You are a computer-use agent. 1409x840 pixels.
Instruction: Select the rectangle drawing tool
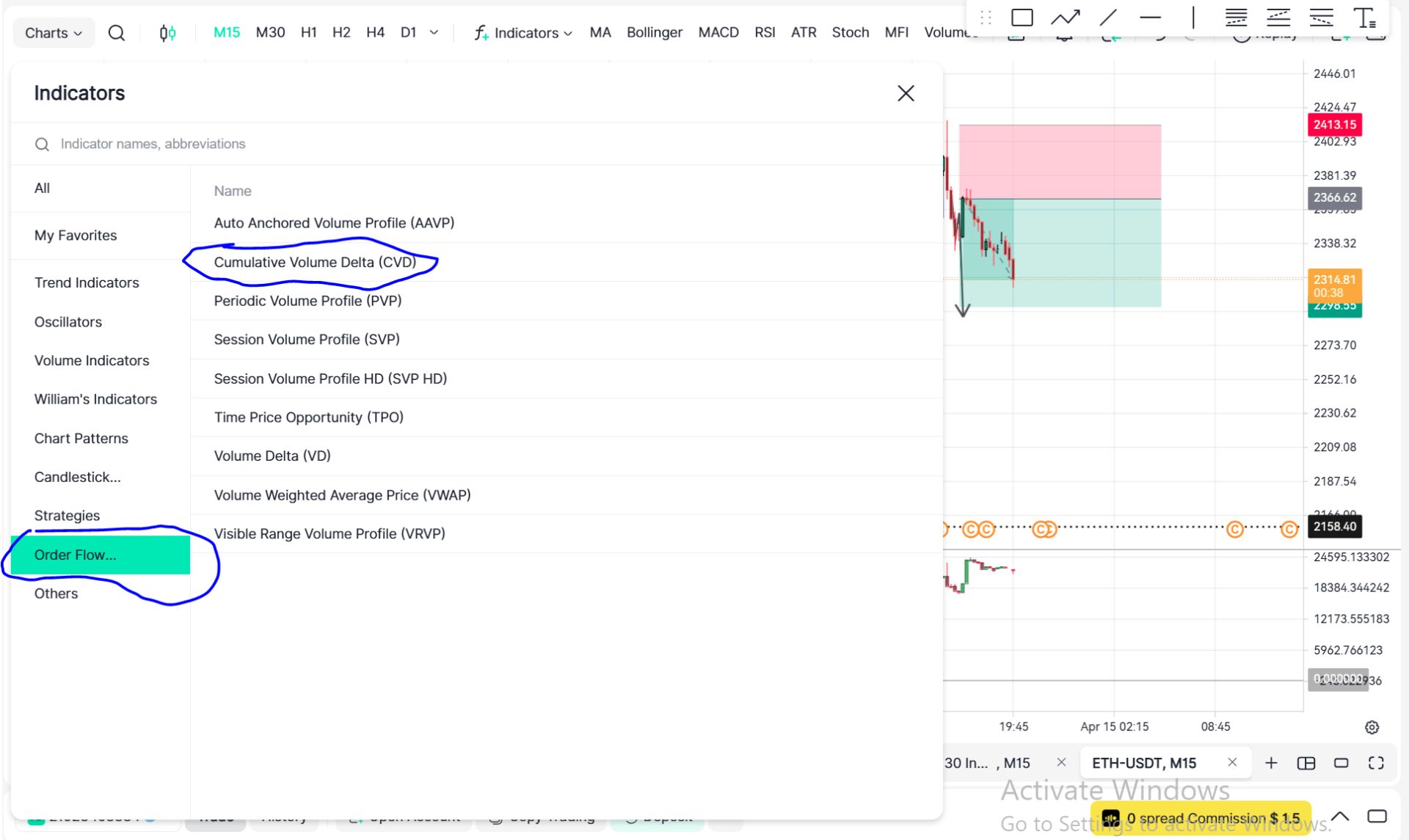point(1022,18)
